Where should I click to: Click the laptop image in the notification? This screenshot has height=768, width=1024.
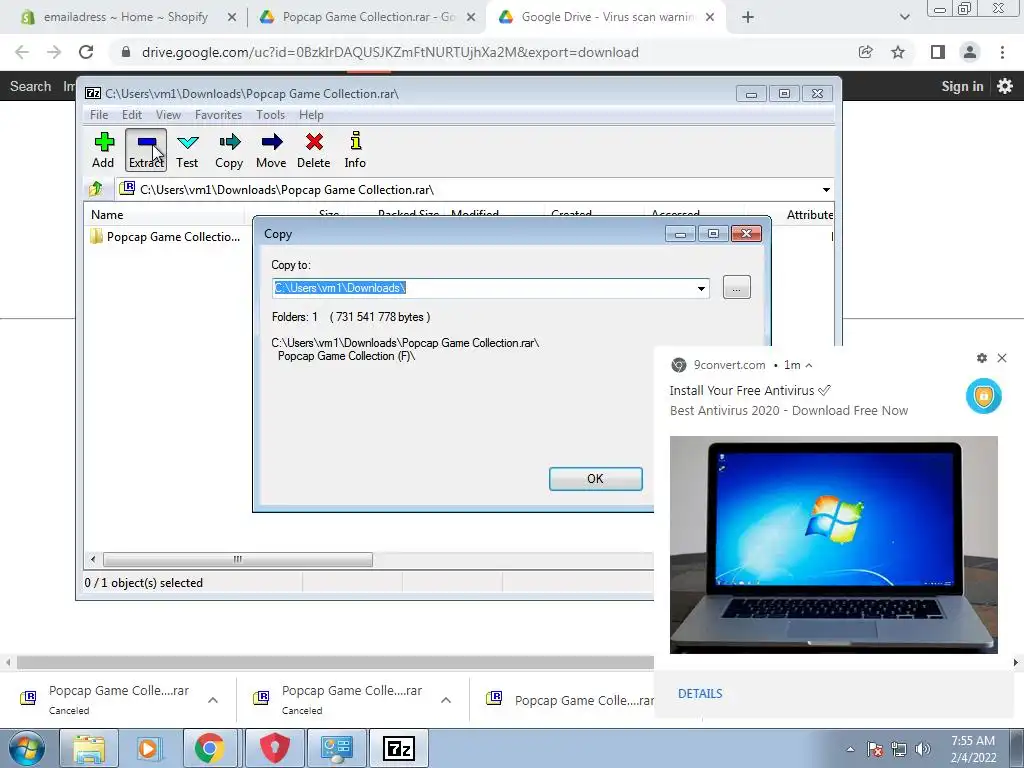(834, 545)
